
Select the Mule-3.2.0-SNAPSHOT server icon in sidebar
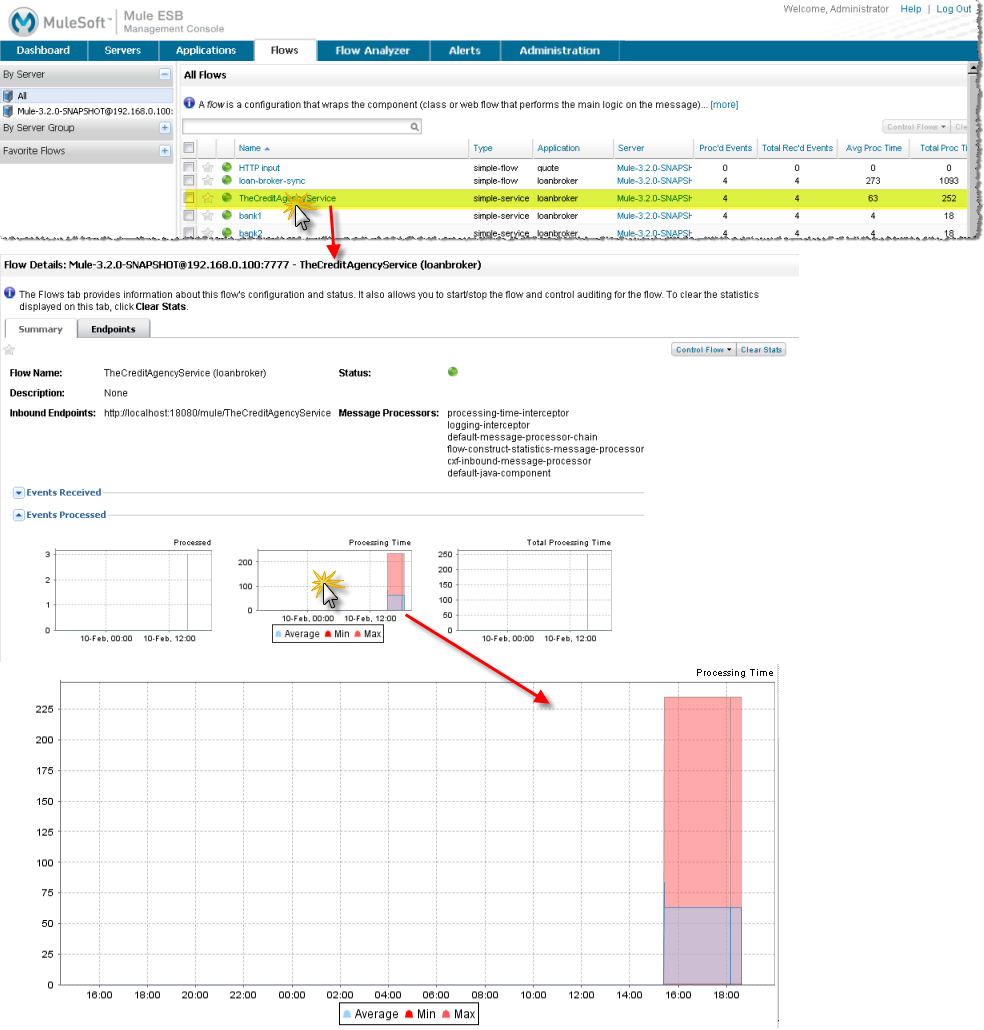pyautogui.click(x=8, y=111)
